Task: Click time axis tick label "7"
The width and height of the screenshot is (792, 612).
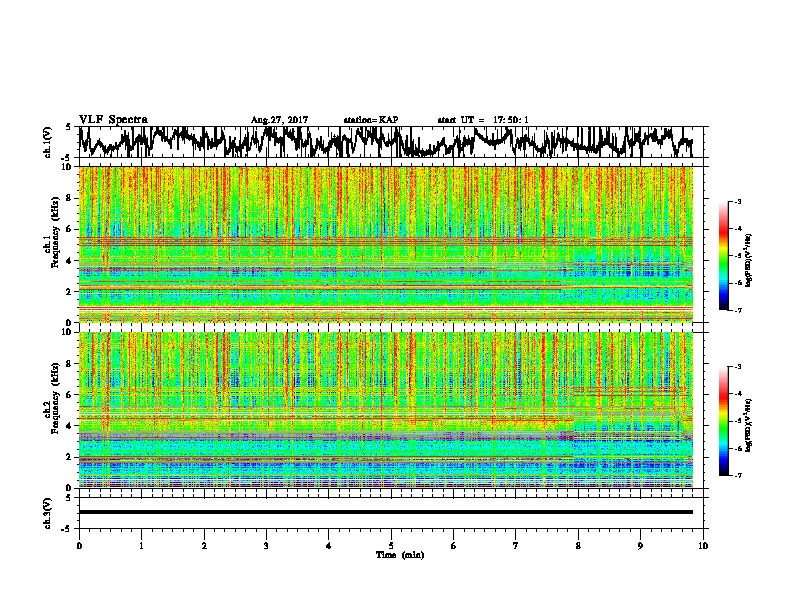Action: click(516, 545)
